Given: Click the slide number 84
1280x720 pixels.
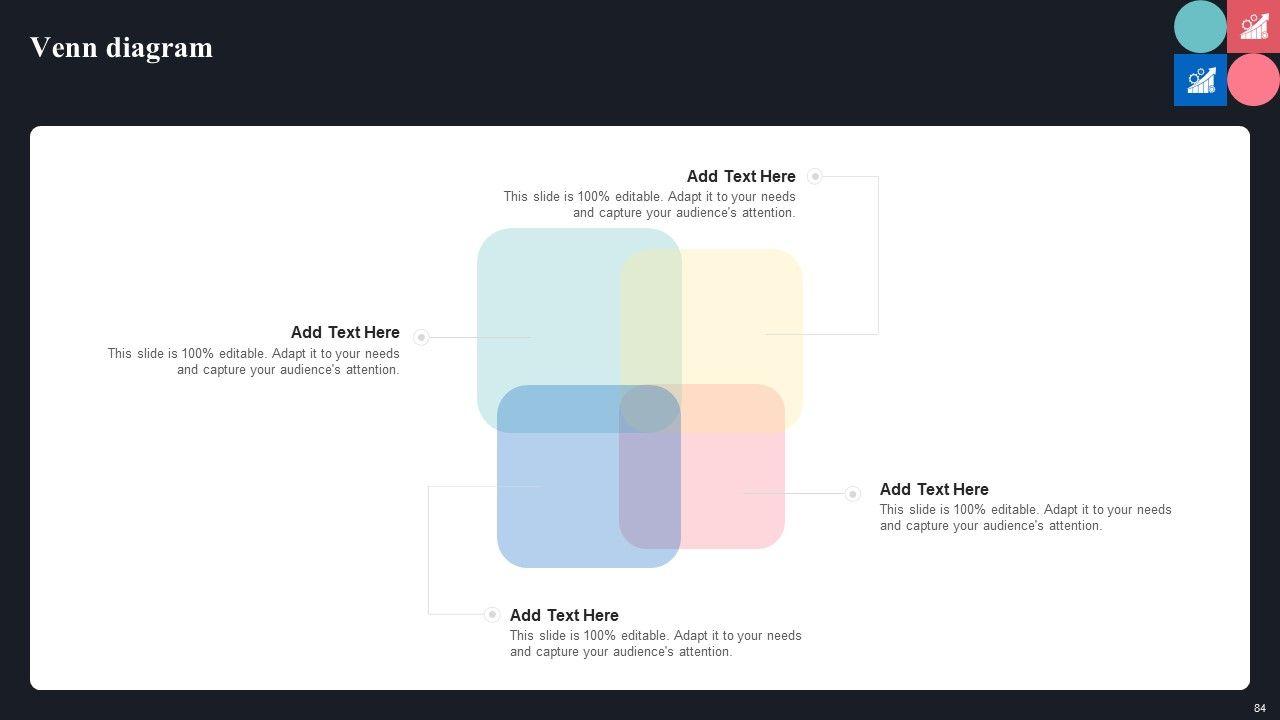Looking at the screenshot, I should pos(1260,708).
